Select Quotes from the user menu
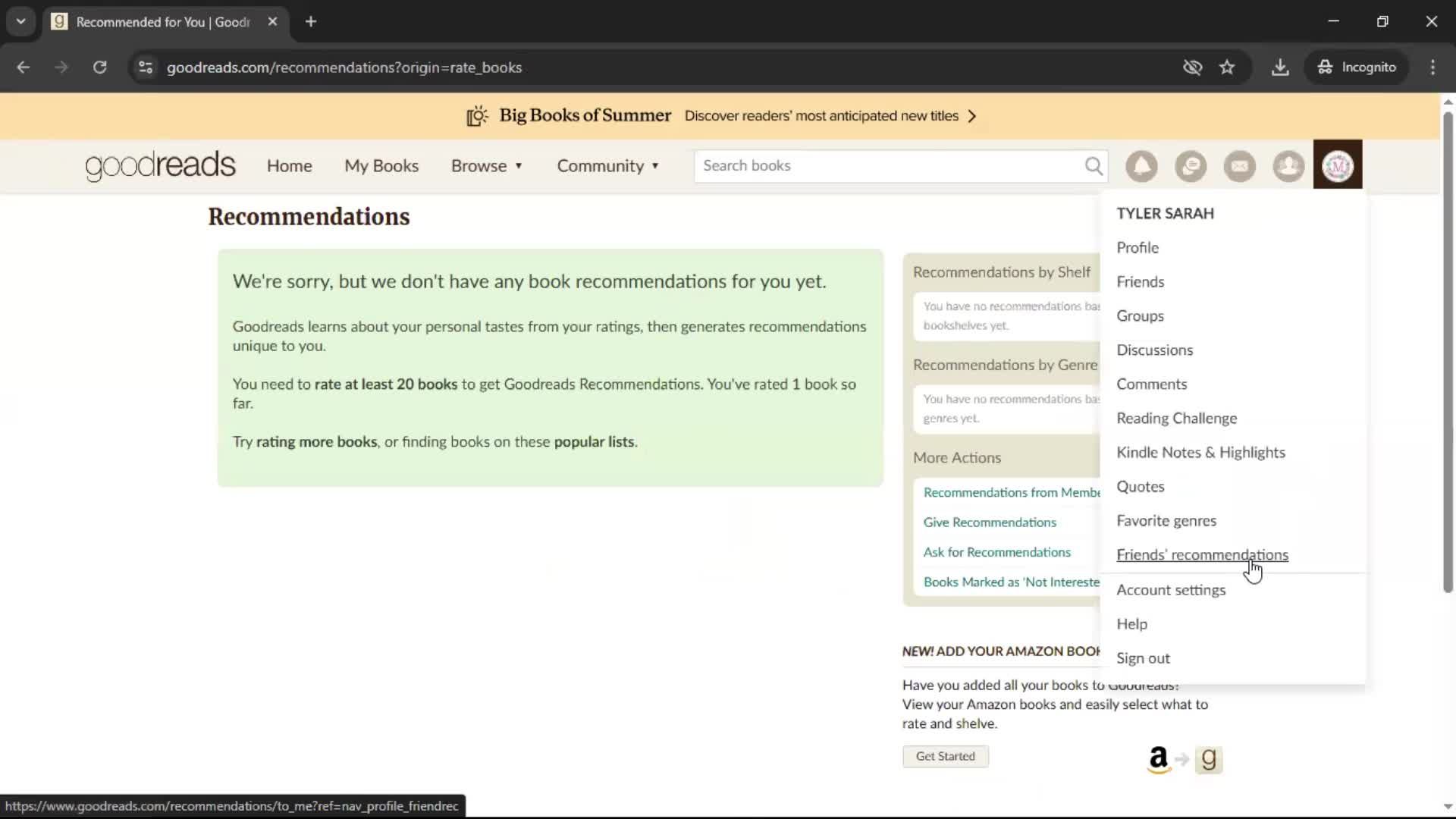The width and height of the screenshot is (1456, 819). (x=1140, y=487)
